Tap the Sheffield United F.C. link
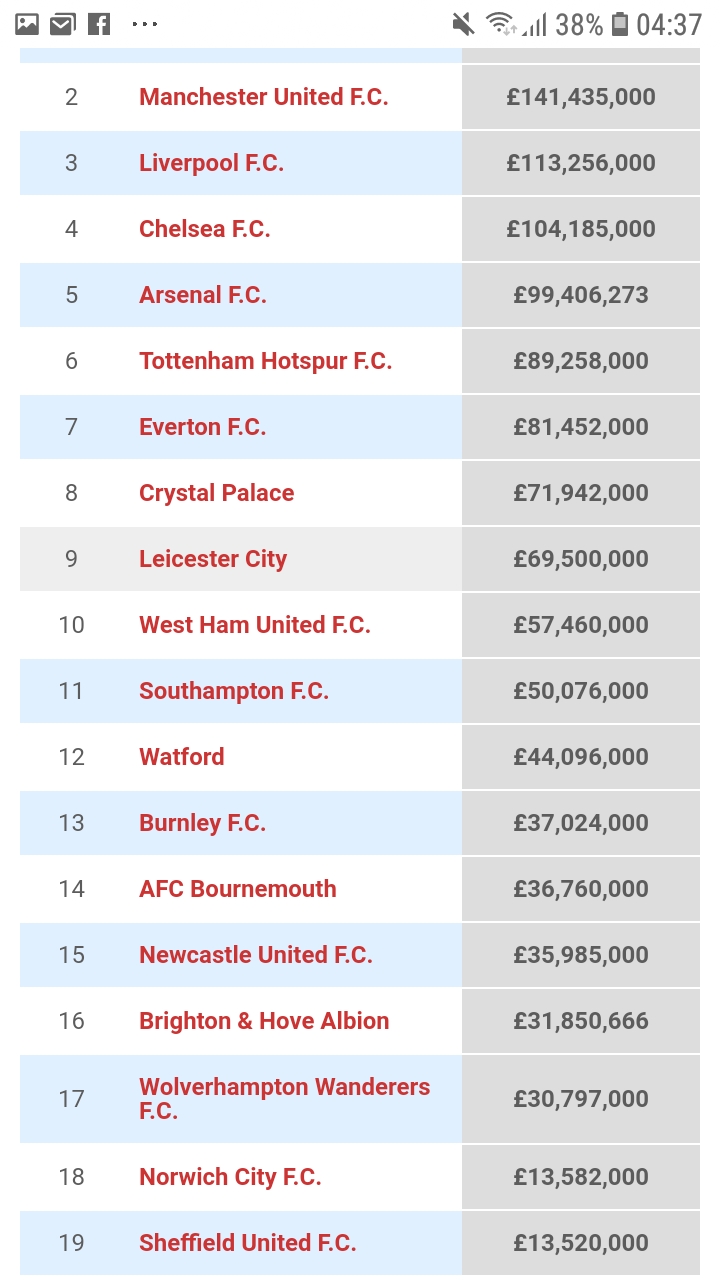The width and height of the screenshot is (720, 1280). 247,1243
